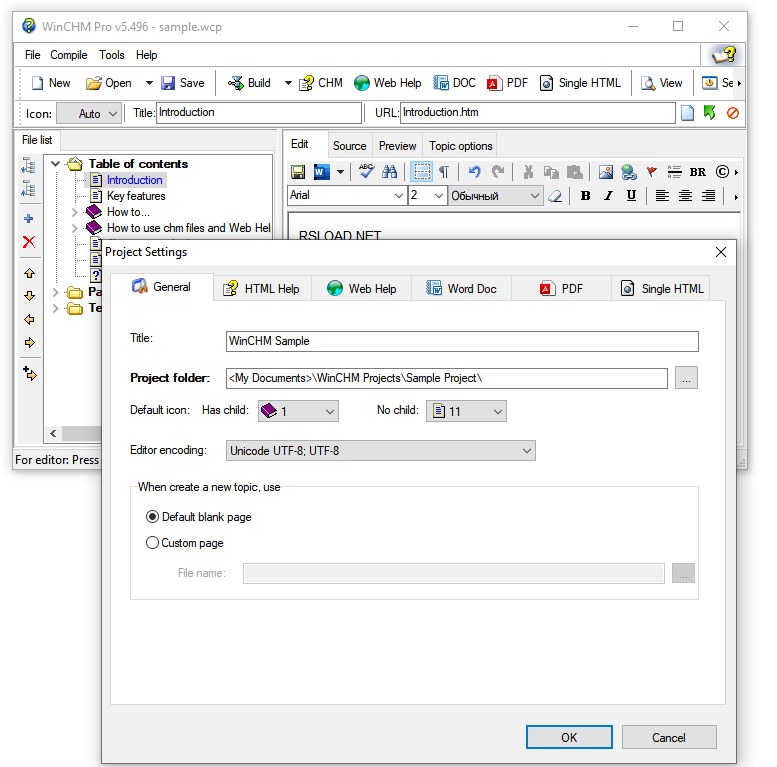
Task: Move topic down with down arrow
Action: click(29, 296)
